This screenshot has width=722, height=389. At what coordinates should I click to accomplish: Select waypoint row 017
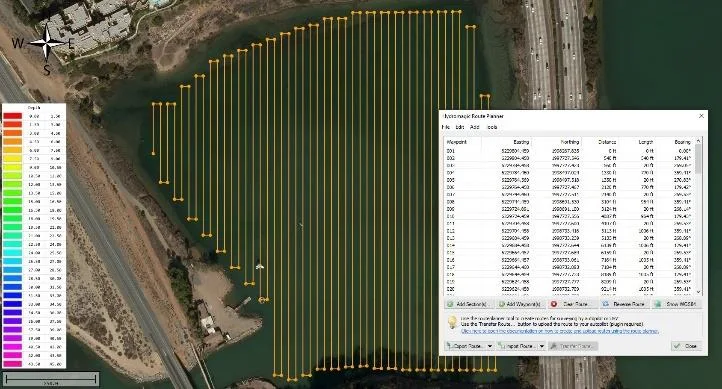click(569, 267)
